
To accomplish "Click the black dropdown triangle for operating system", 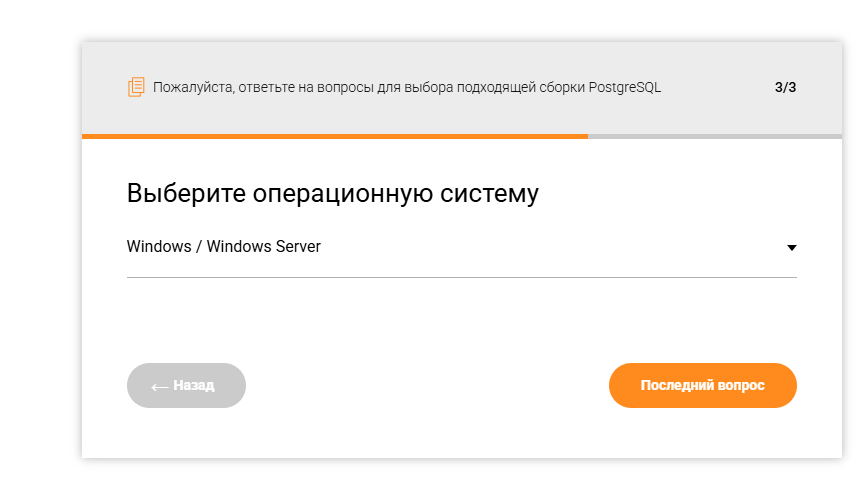I will coord(791,247).
